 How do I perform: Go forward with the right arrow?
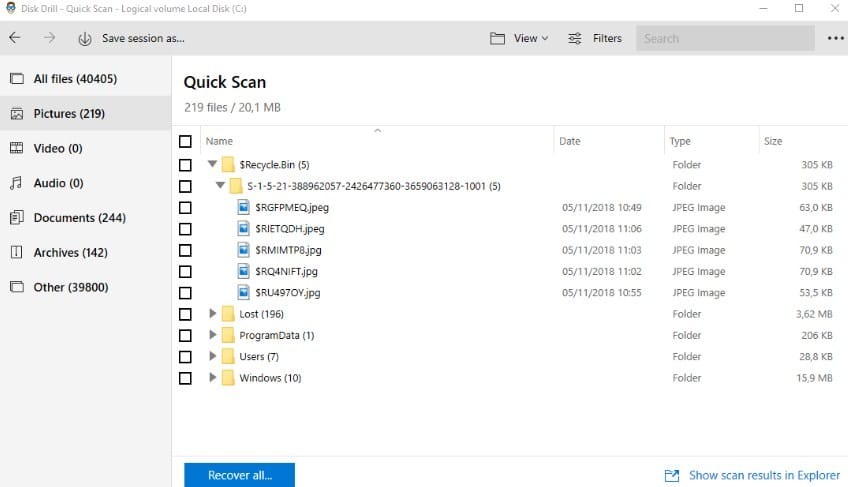pyautogui.click(x=49, y=38)
